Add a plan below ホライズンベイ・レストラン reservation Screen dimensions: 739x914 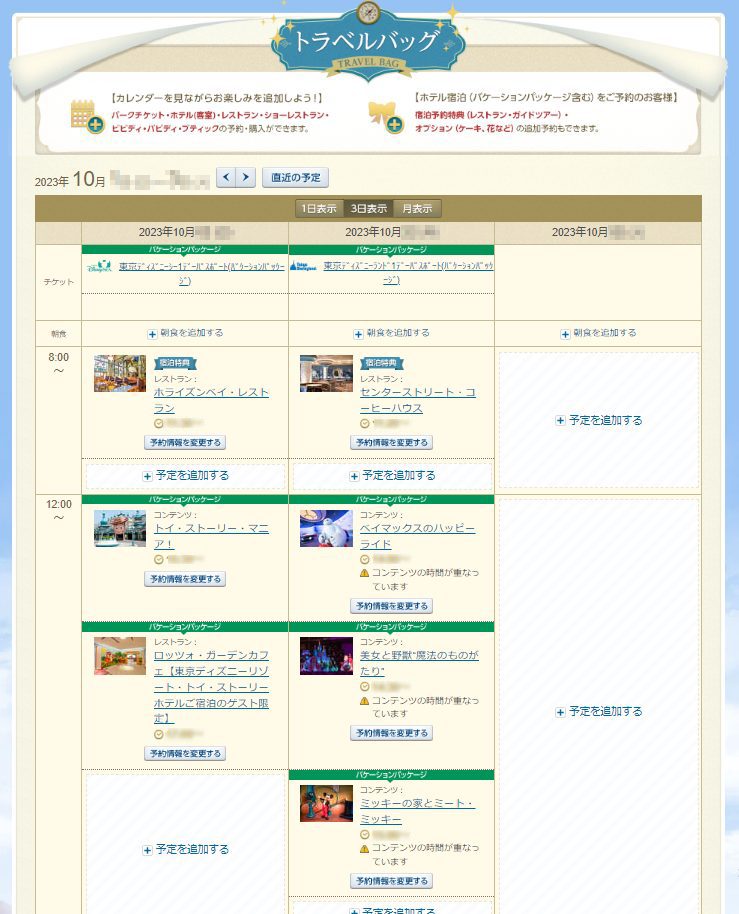185,476
